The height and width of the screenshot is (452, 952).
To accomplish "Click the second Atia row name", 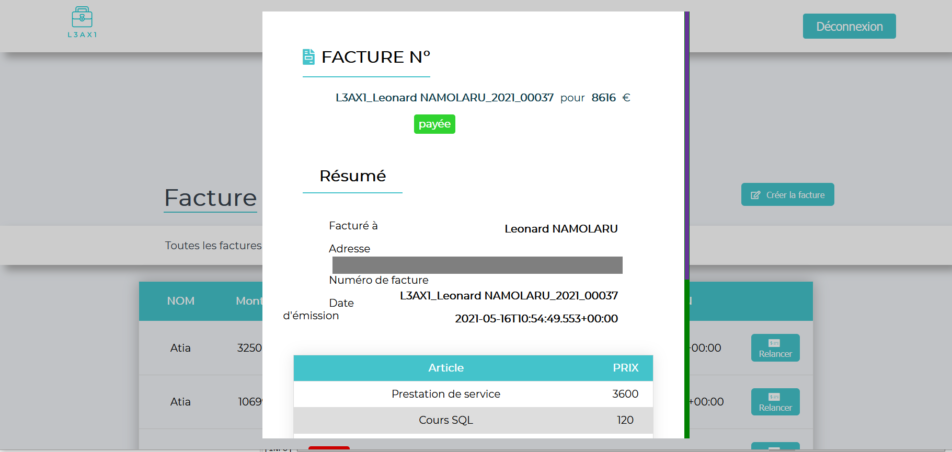I will tap(180, 402).
